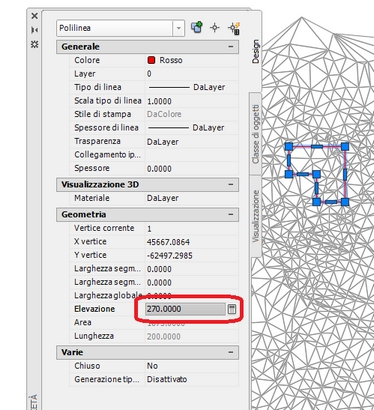The image size is (374, 410).
Task: Click the auto-hide icon on the palette bar
Action: [x=34, y=30]
